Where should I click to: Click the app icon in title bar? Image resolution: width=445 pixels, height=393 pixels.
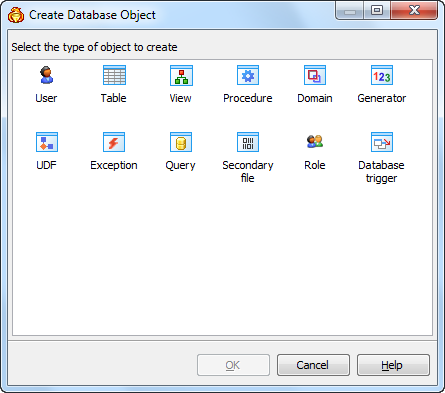tap(16, 15)
